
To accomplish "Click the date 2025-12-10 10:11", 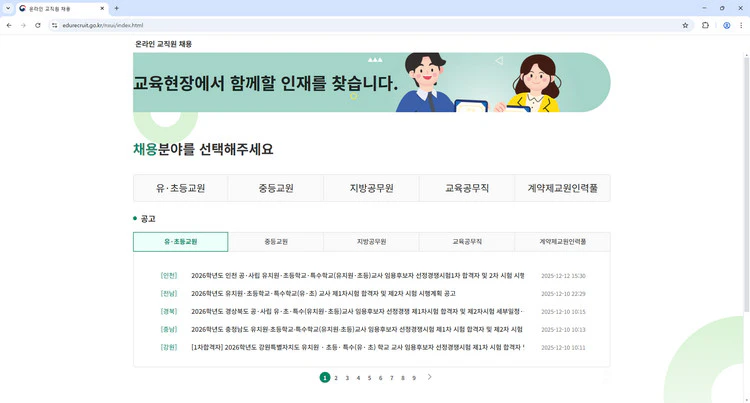I will (563, 348).
